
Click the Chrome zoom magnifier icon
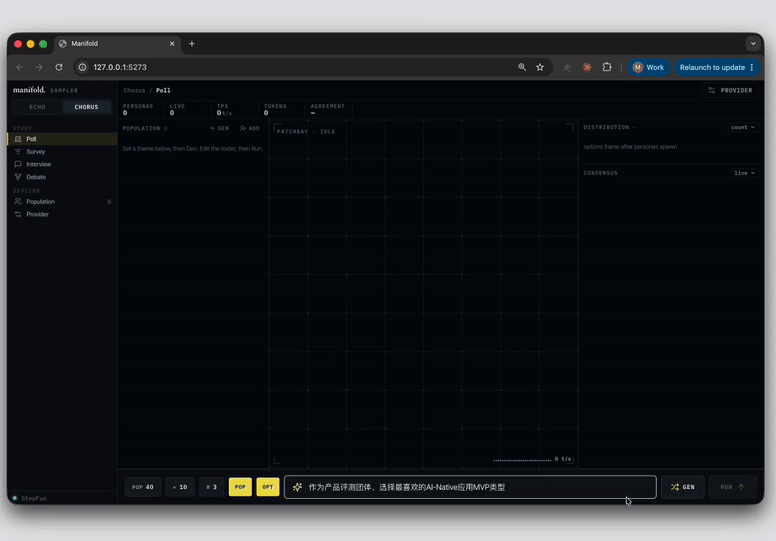(522, 67)
